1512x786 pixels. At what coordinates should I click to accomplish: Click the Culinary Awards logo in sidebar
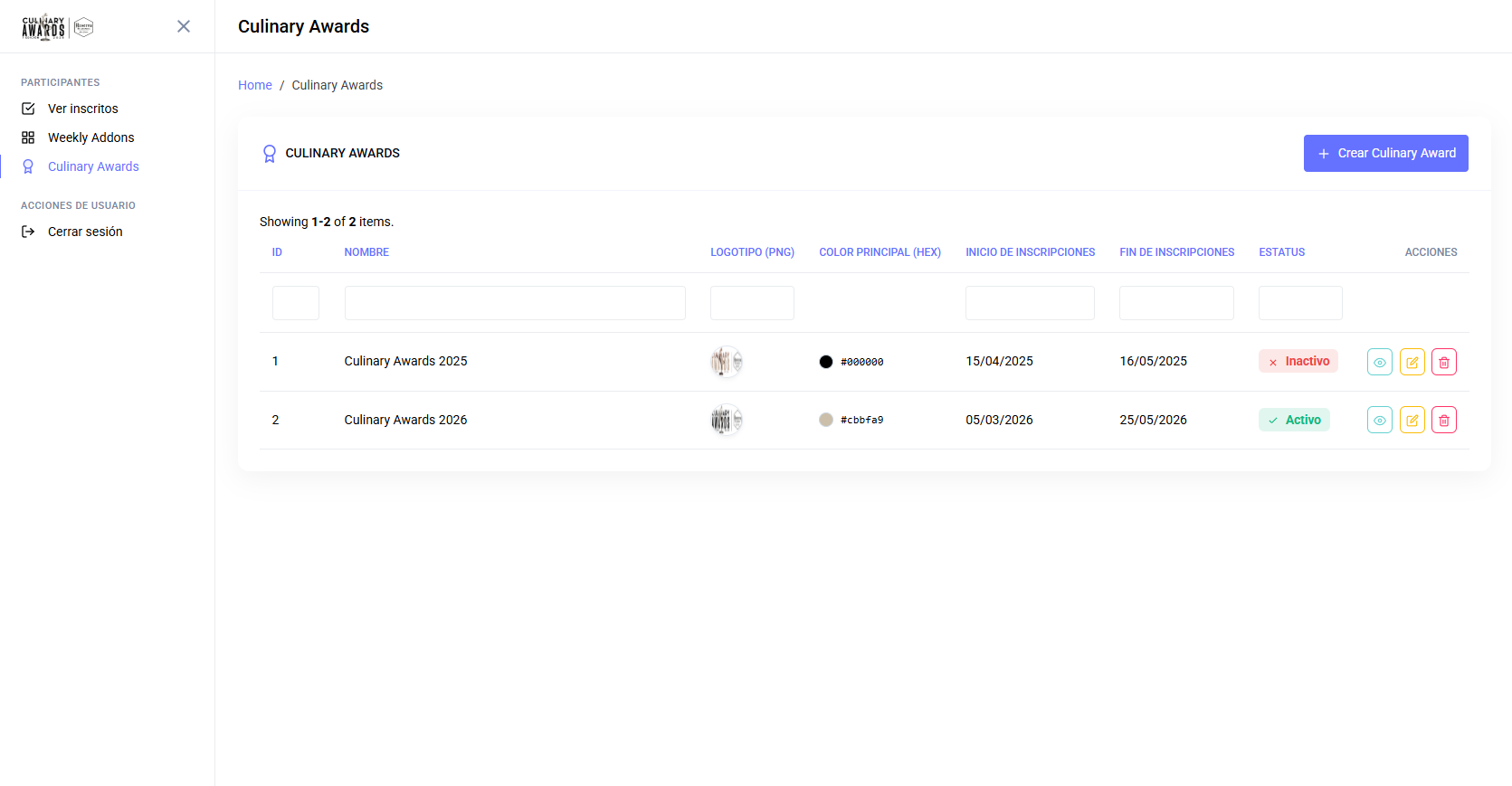(58, 27)
